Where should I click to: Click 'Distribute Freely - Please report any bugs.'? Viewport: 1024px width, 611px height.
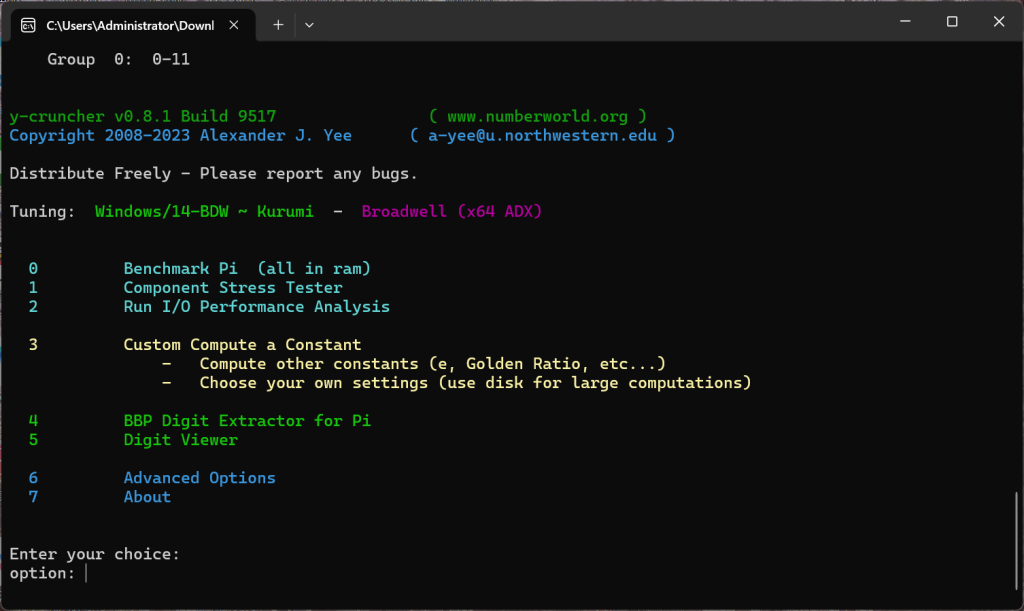213,174
